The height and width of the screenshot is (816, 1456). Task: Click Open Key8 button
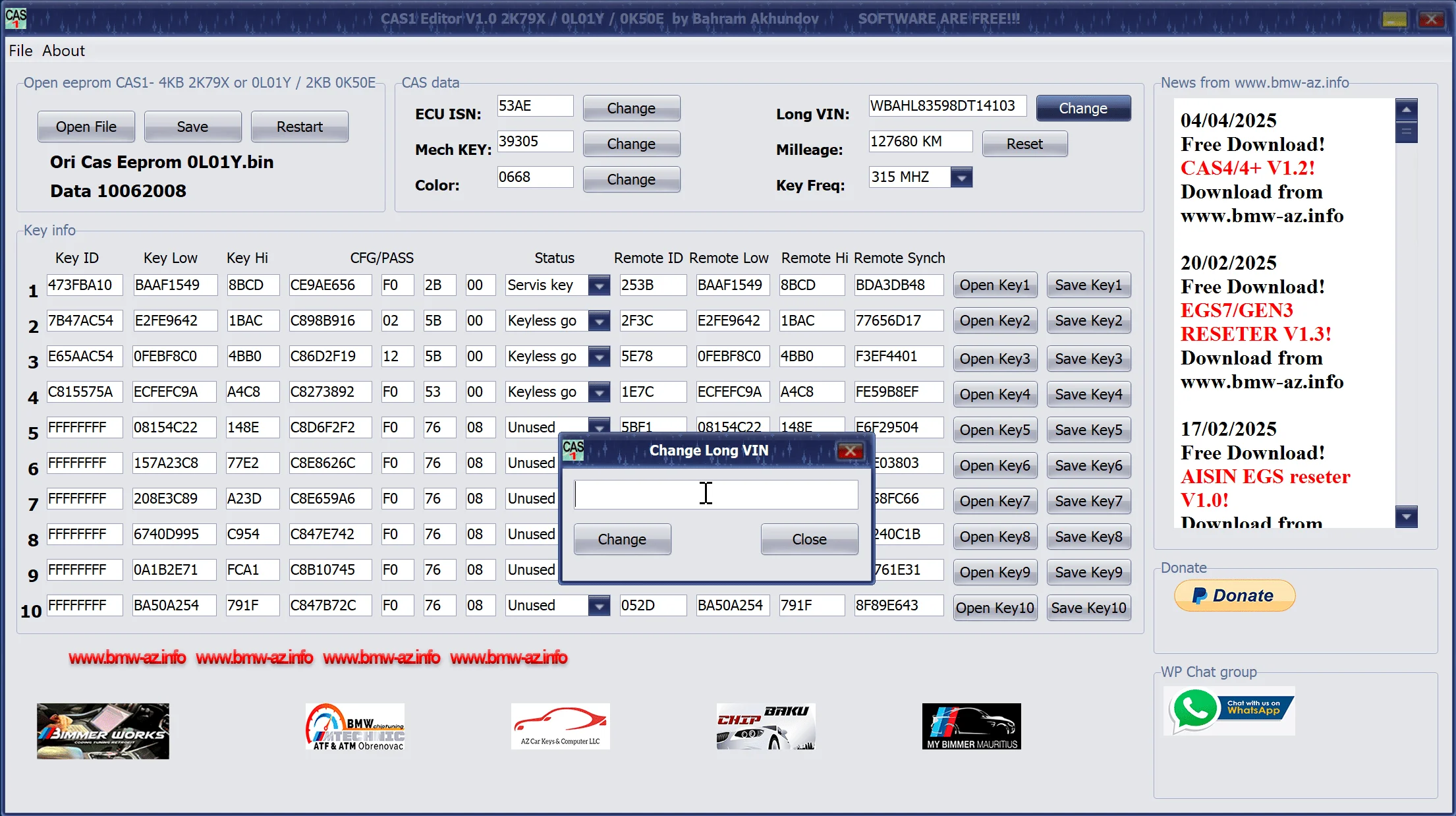pos(995,537)
